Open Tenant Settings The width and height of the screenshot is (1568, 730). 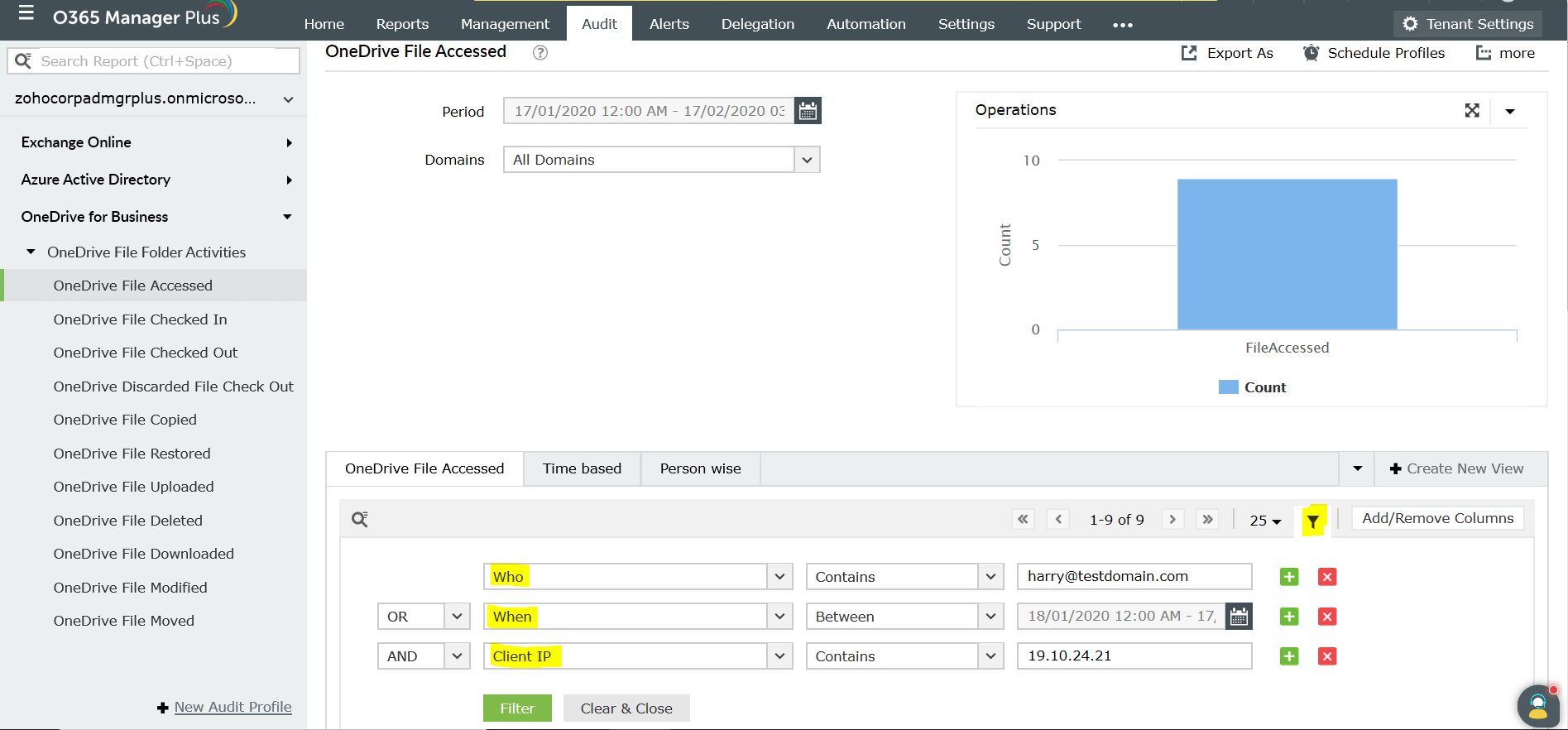tap(1469, 24)
